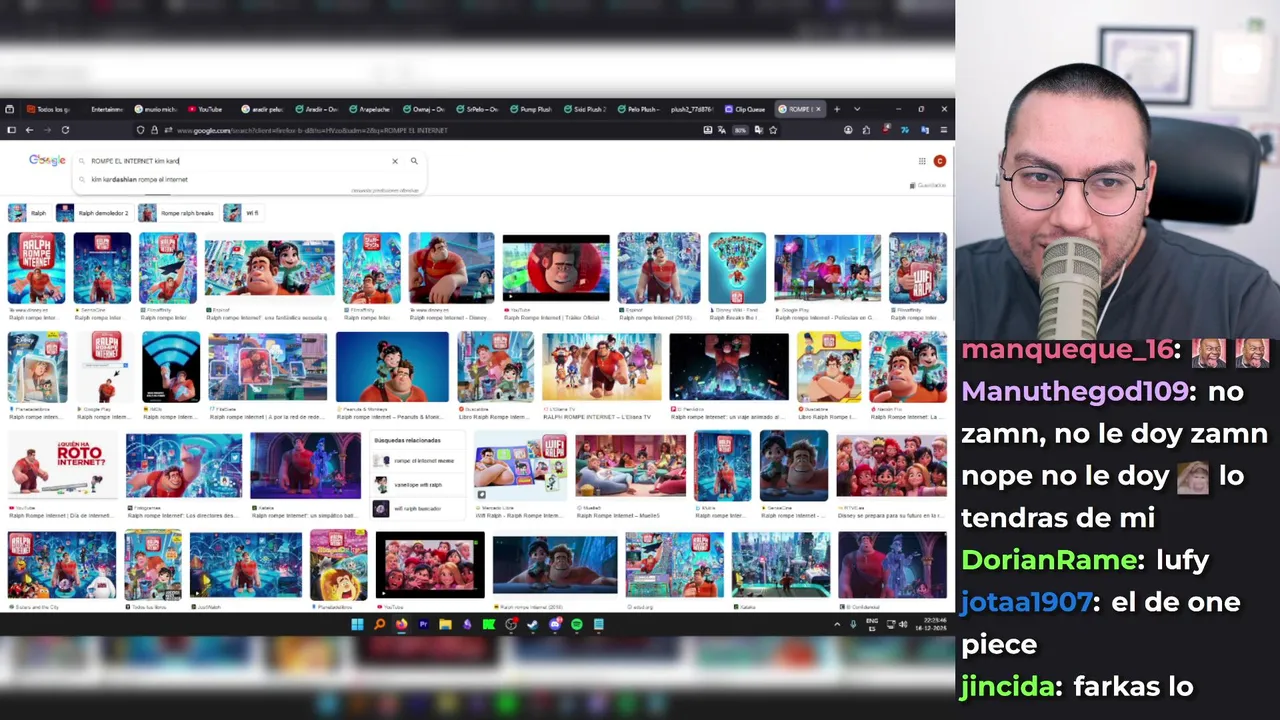The width and height of the screenshot is (1280, 720).
Task: Open the red circle Ralph trailer thumbnail
Action: tap(555, 268)
